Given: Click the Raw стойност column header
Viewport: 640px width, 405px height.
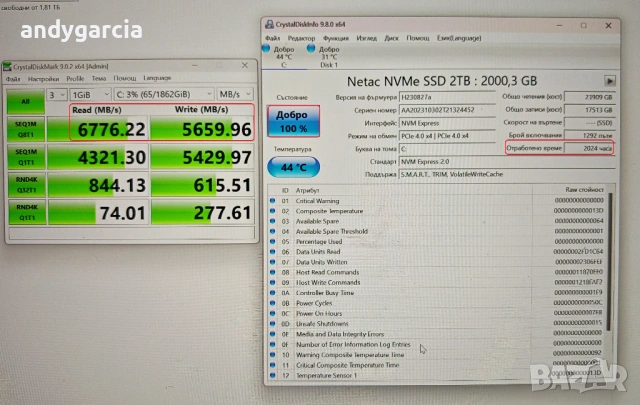Looking at the screenshot, I should pyautogui.click(x=584, y=190).
